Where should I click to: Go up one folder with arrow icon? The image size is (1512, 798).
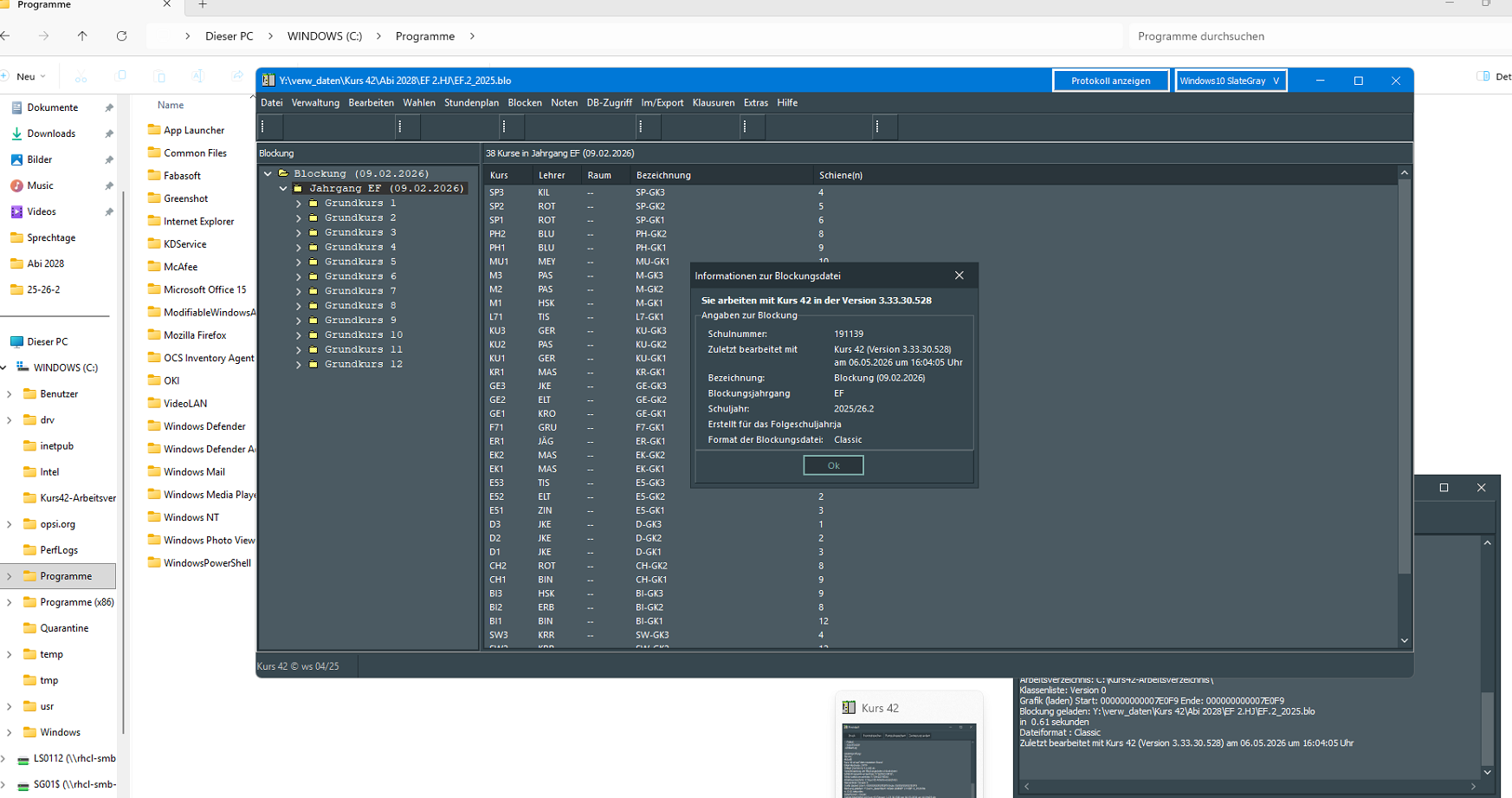pos(82,36)
